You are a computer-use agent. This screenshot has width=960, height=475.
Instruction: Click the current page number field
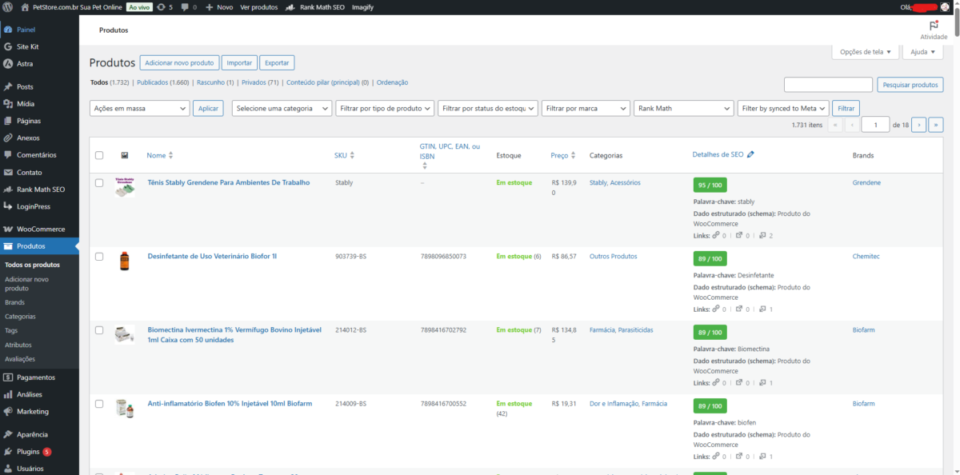[x=876, y=125]
